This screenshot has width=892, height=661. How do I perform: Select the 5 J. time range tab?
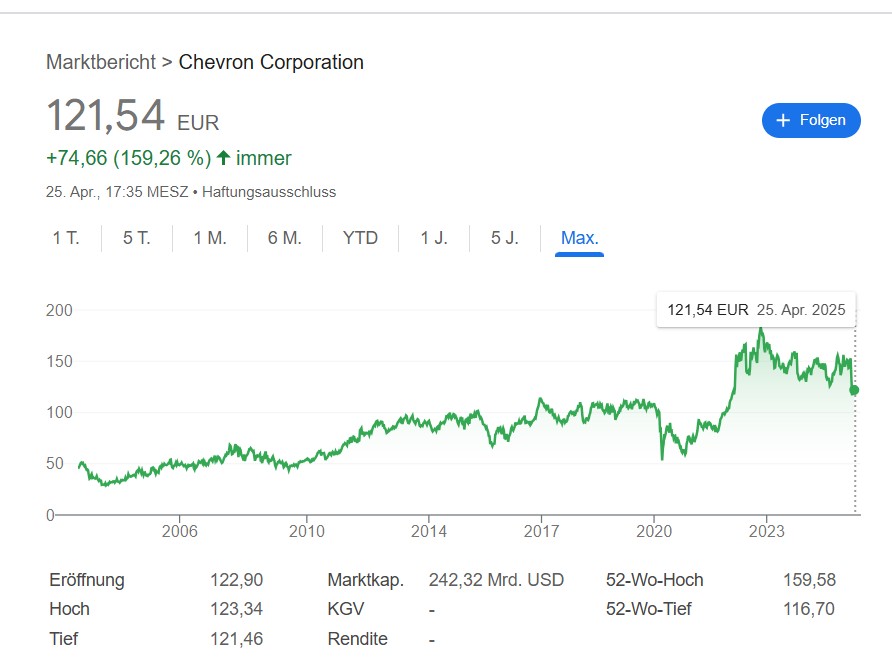[505, 238]
